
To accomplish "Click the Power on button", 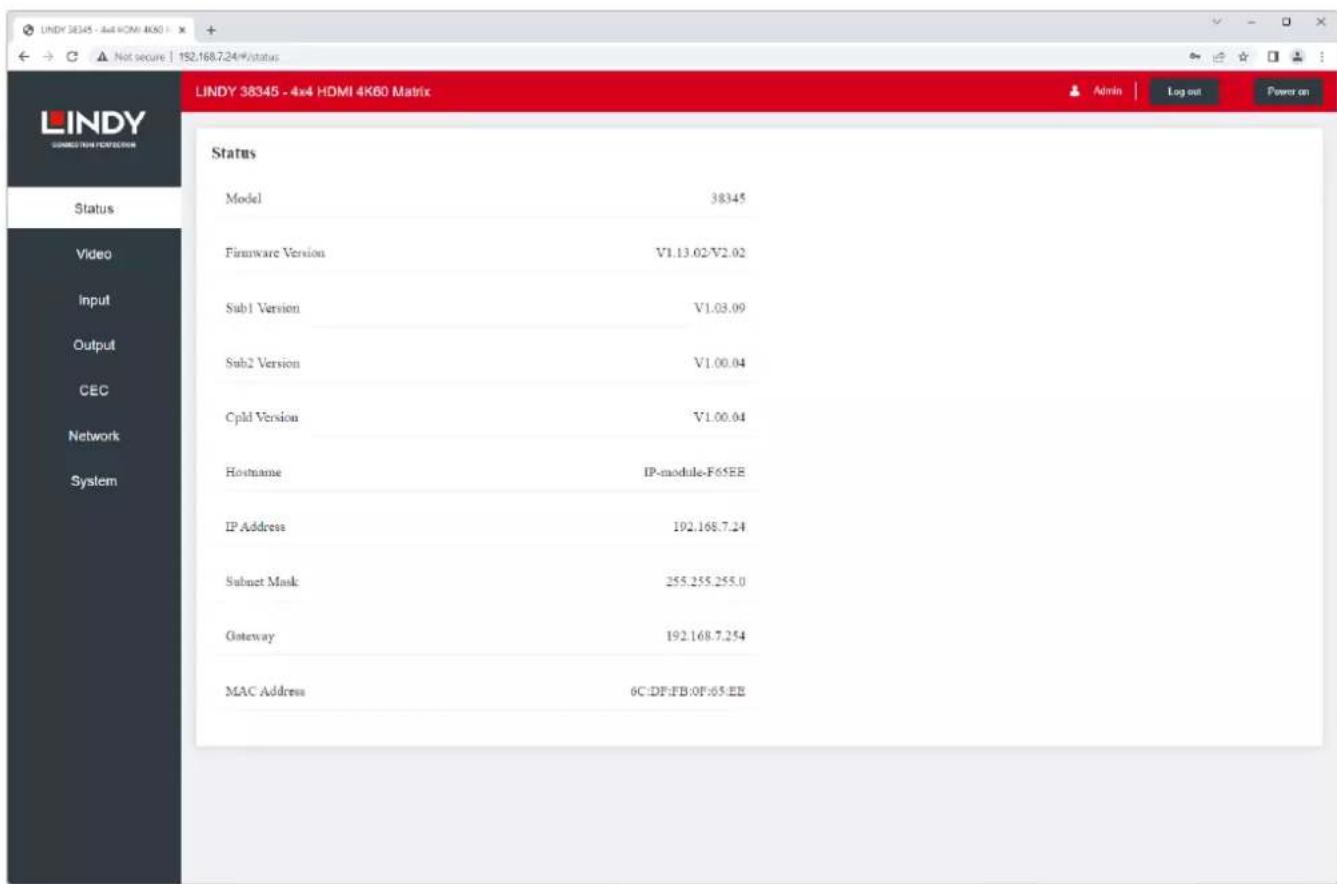I will click(x=1289, y=91).
